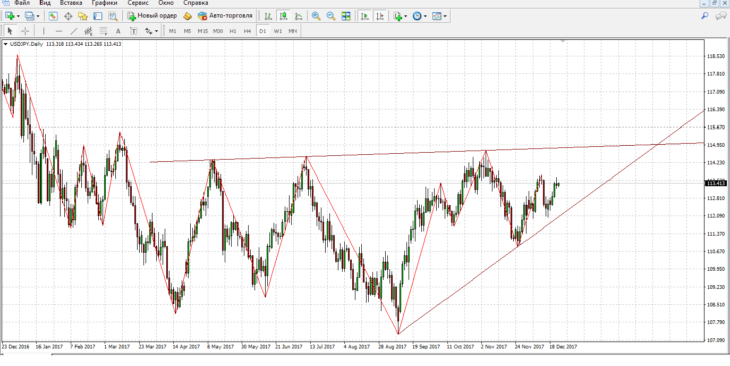Expand the new chart dropdown arrow

tap(18, 17)
